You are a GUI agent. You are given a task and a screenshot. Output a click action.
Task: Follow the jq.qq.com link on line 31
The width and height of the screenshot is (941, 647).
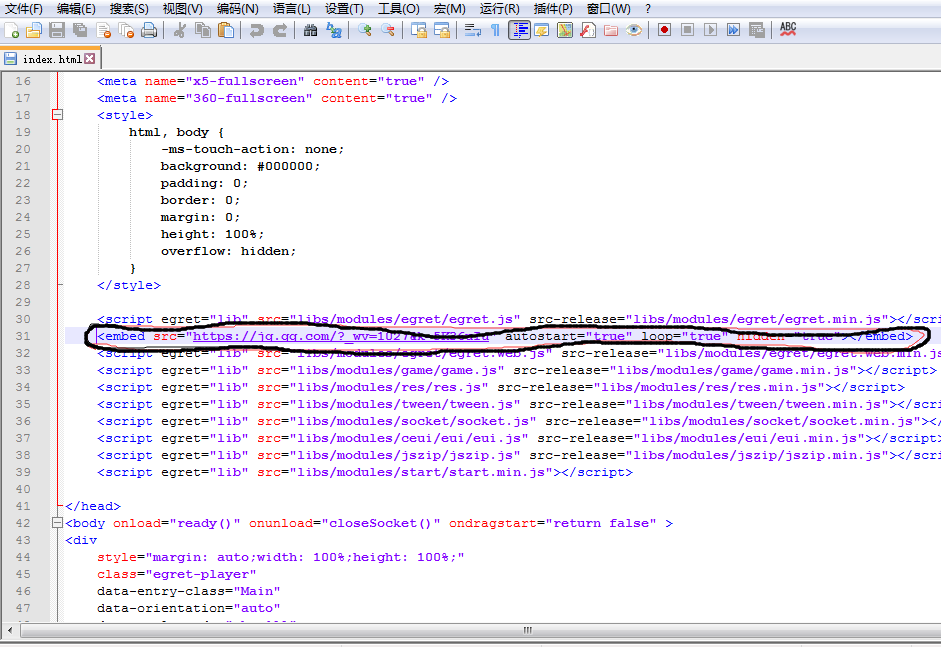click(x=341, y=336)
